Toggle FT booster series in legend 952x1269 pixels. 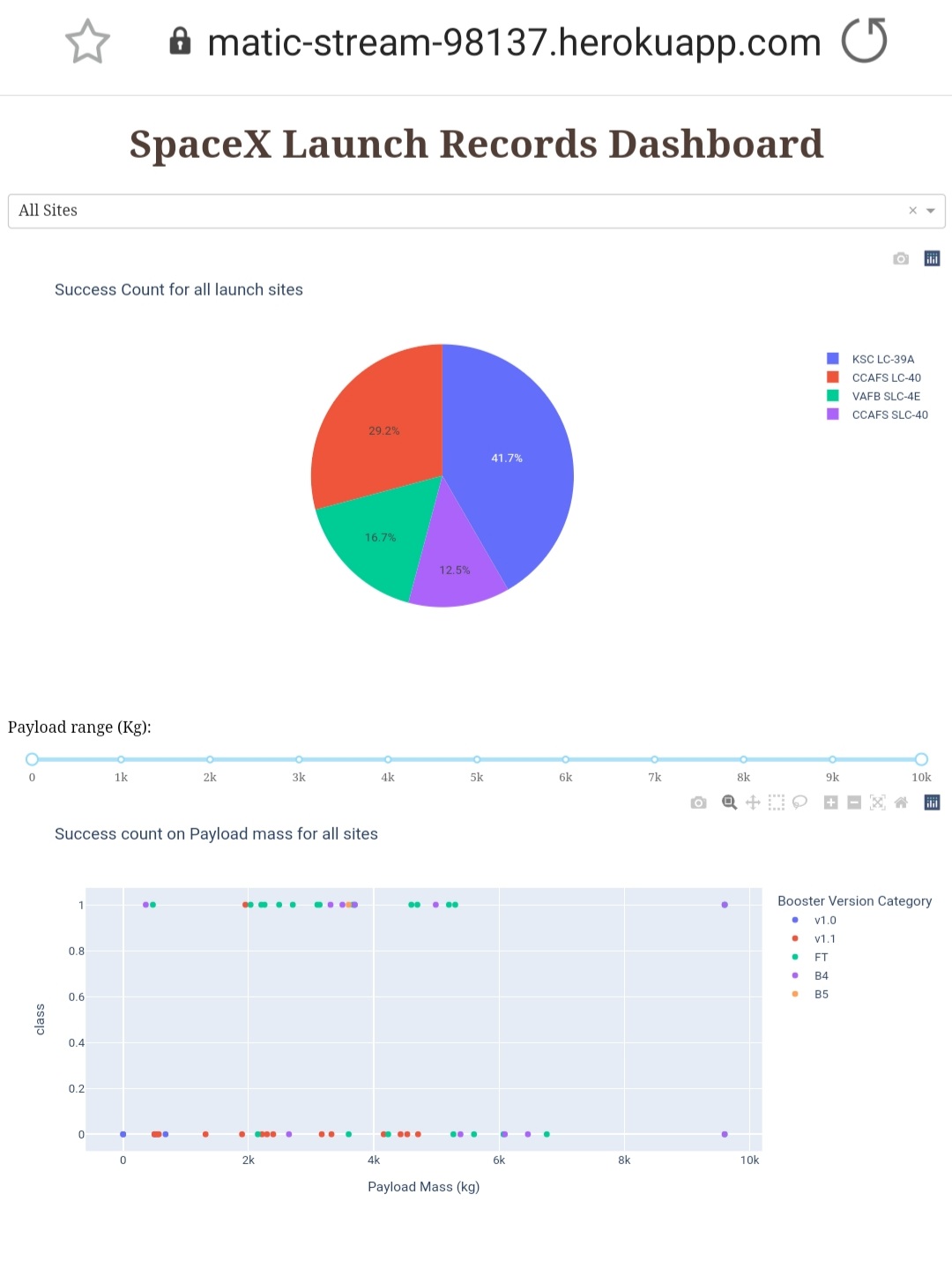(811, 957)
